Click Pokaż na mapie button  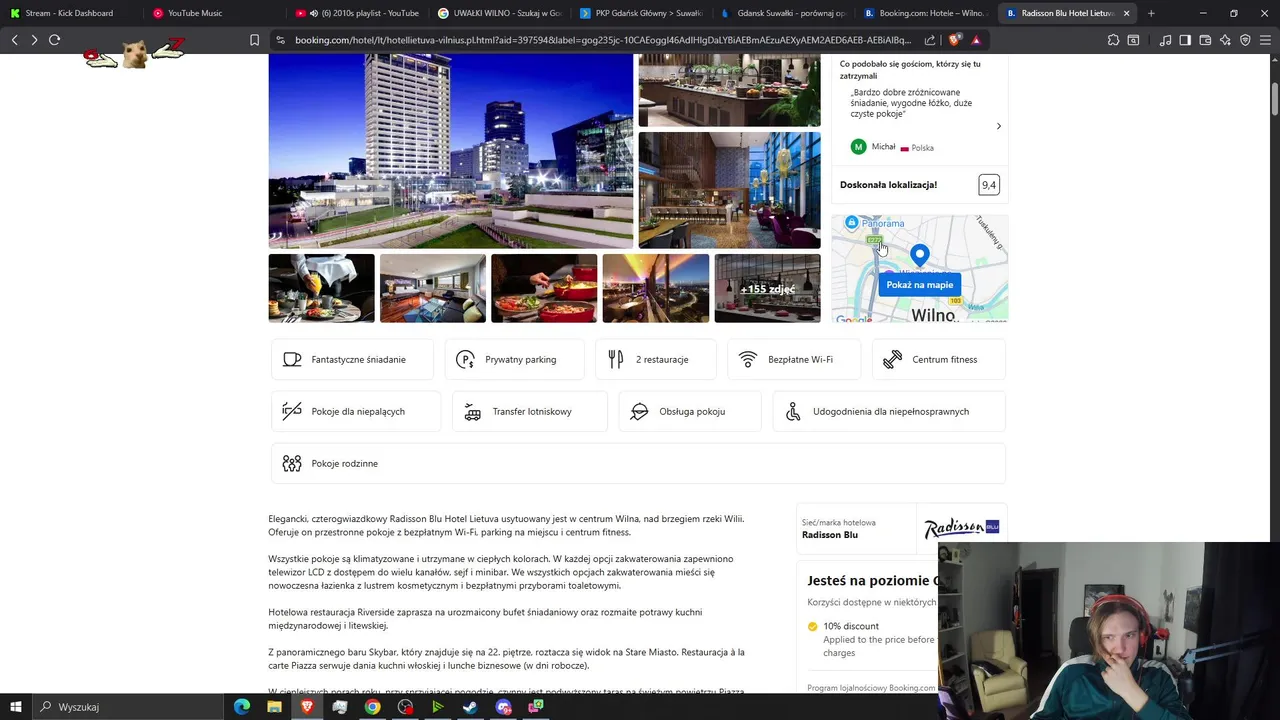[x=920, y=285]
